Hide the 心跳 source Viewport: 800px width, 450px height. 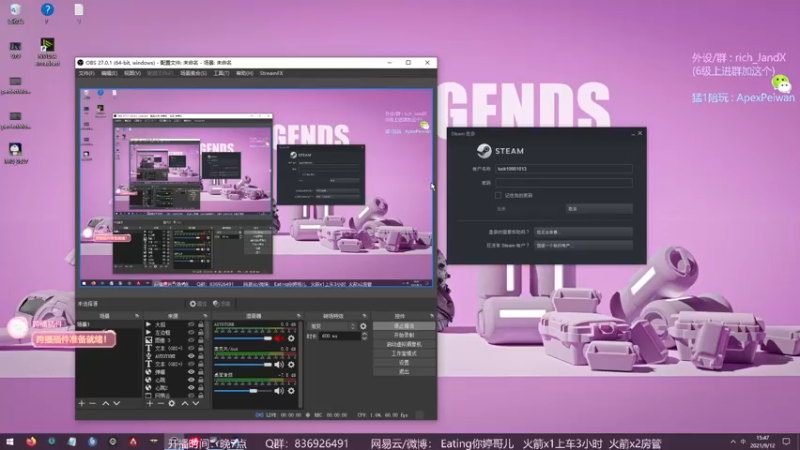(191, 380)
